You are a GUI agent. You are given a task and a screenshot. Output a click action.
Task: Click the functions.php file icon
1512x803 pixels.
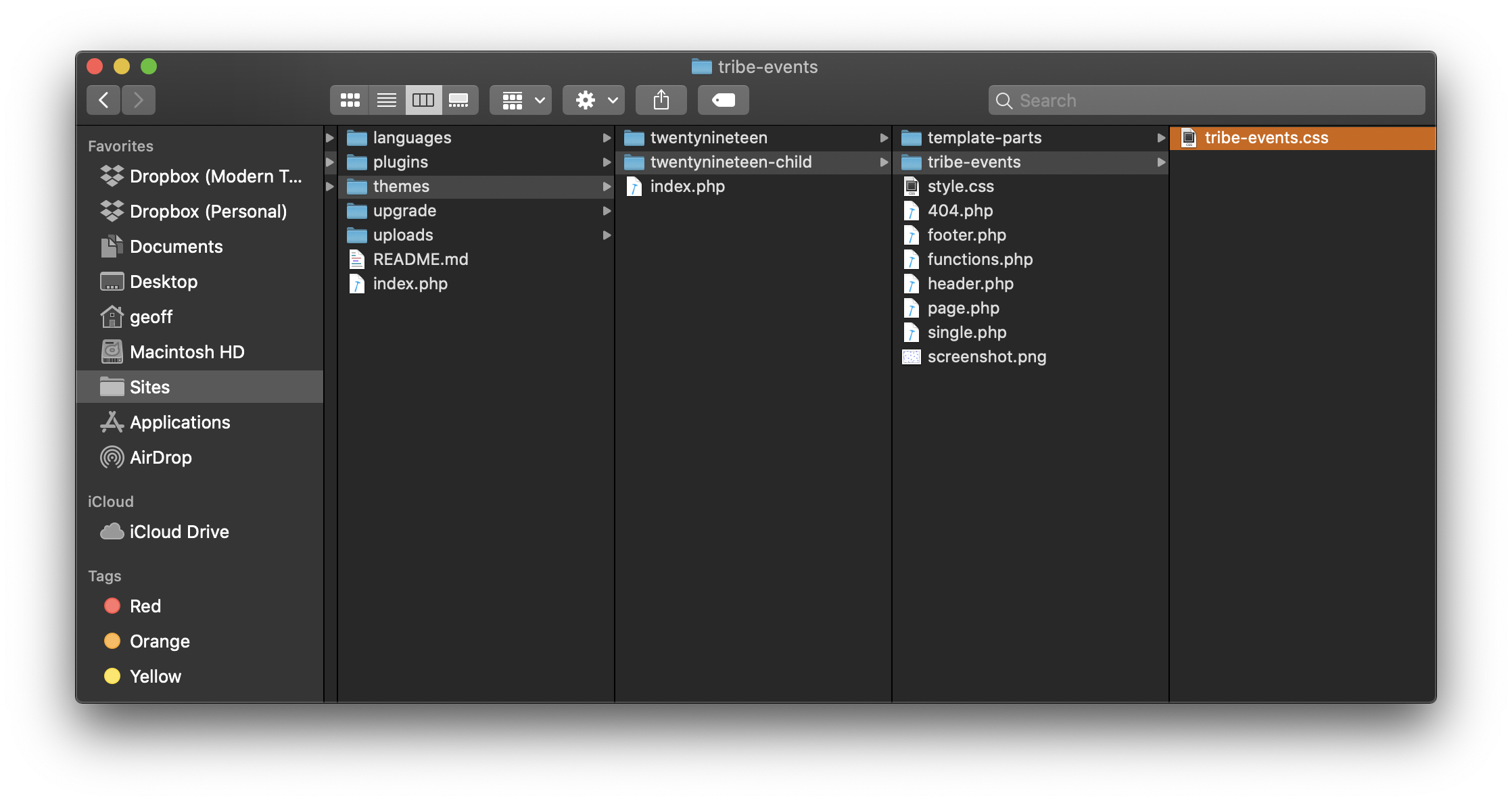click(912, 260)
